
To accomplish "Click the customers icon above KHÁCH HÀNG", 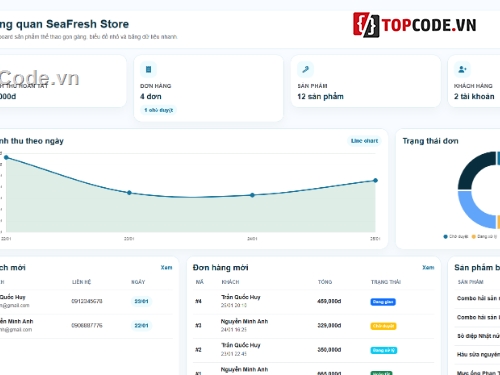I will click(462, 69).
